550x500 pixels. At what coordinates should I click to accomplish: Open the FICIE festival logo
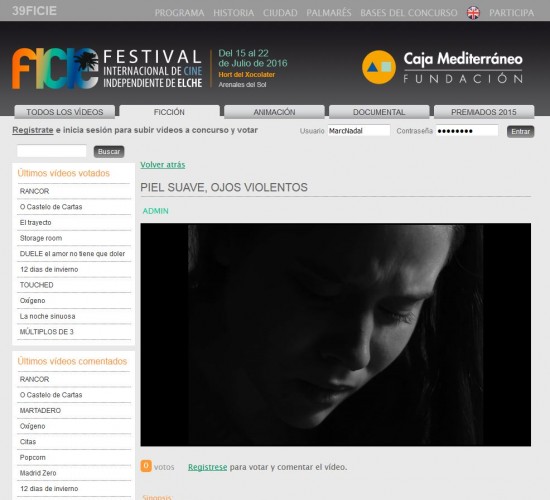coord(107,68)
